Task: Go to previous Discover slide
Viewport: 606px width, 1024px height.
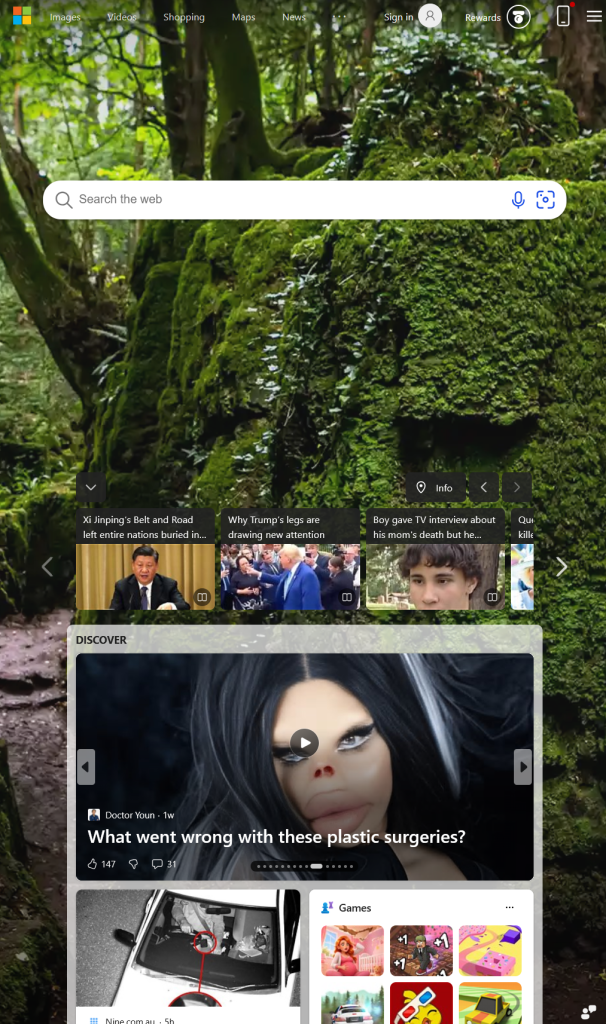Action: (86, 767)
